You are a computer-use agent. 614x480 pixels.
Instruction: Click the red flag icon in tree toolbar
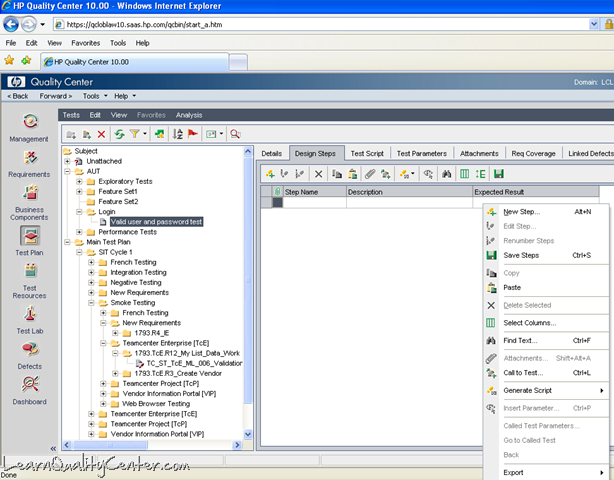[193, 133]
